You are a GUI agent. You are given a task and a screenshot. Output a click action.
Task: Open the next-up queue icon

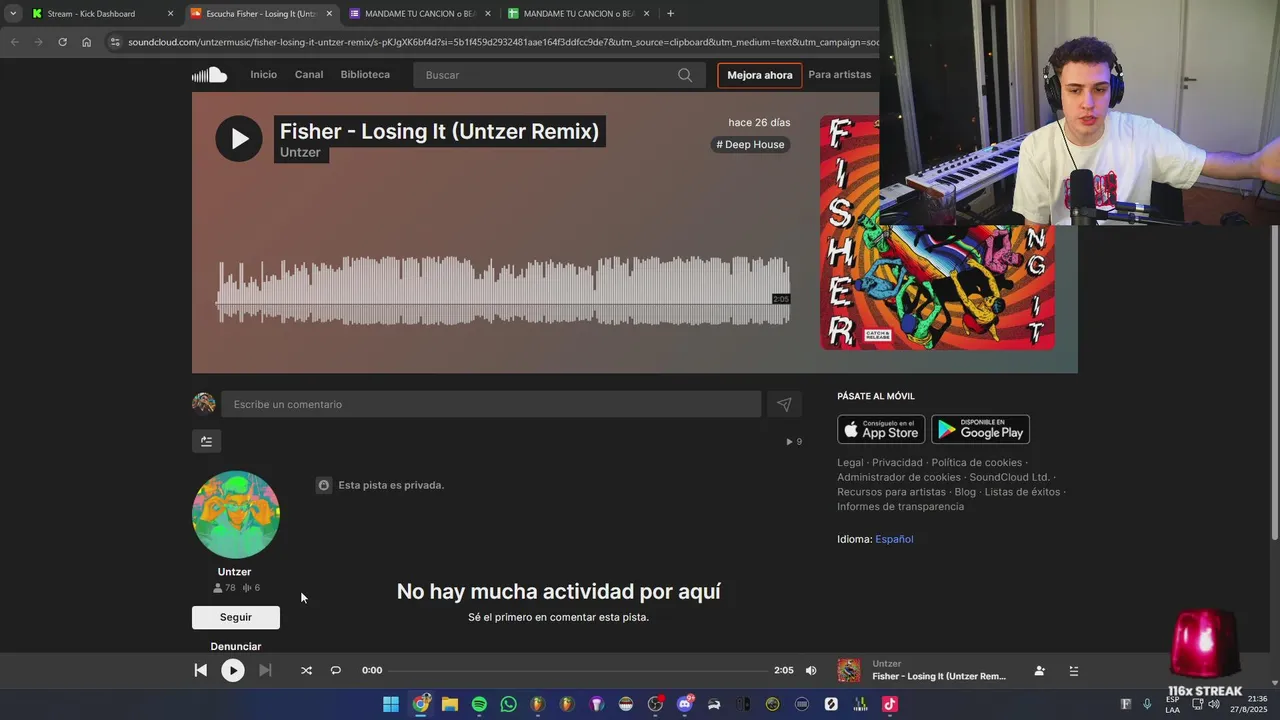click(1074, 671)
